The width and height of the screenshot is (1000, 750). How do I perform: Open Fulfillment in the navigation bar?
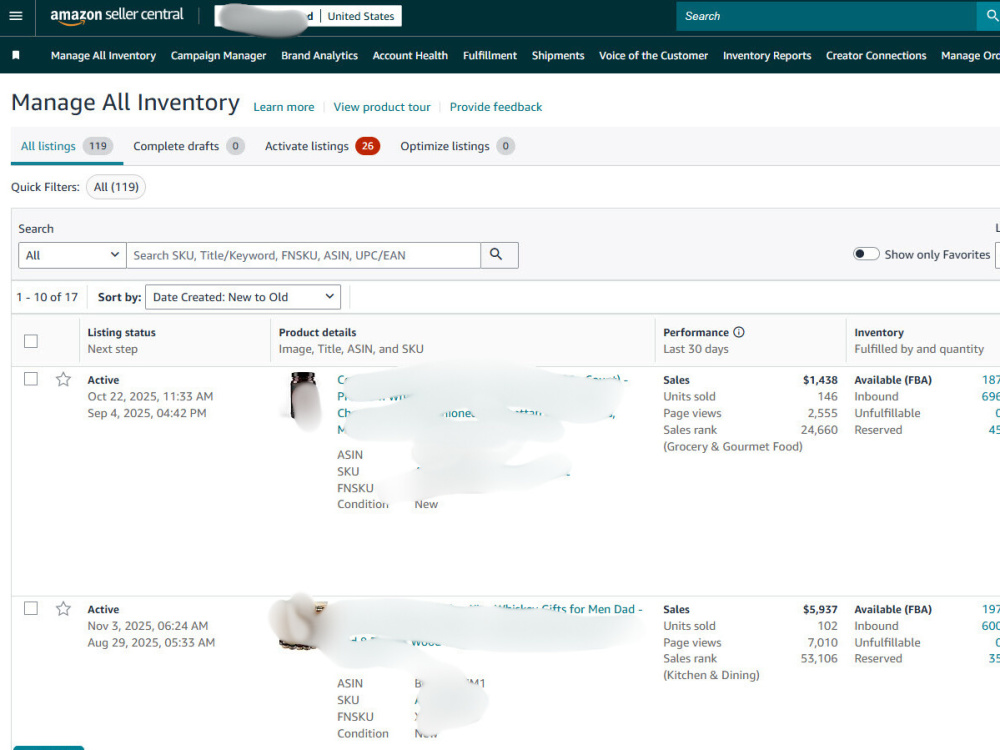click(490, 55)
